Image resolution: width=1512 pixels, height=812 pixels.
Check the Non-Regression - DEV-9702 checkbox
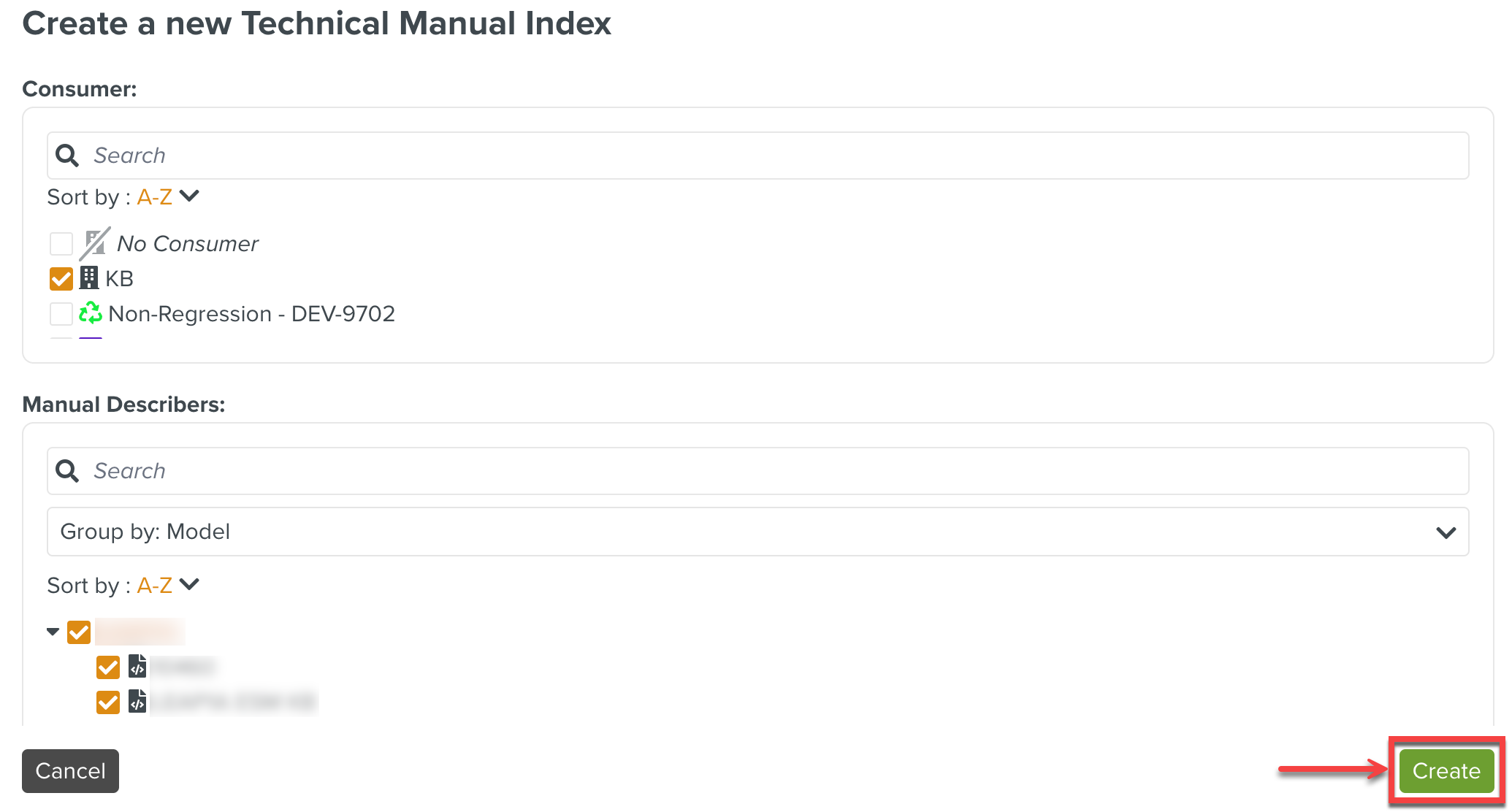point(61,314)
